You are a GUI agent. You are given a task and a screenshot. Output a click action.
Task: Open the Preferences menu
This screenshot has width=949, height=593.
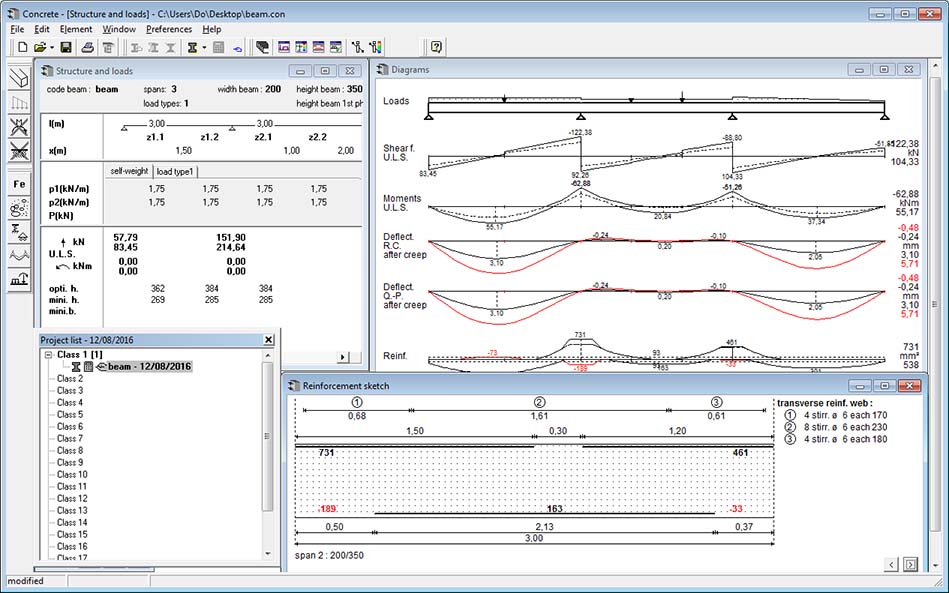tap(169, 29)
